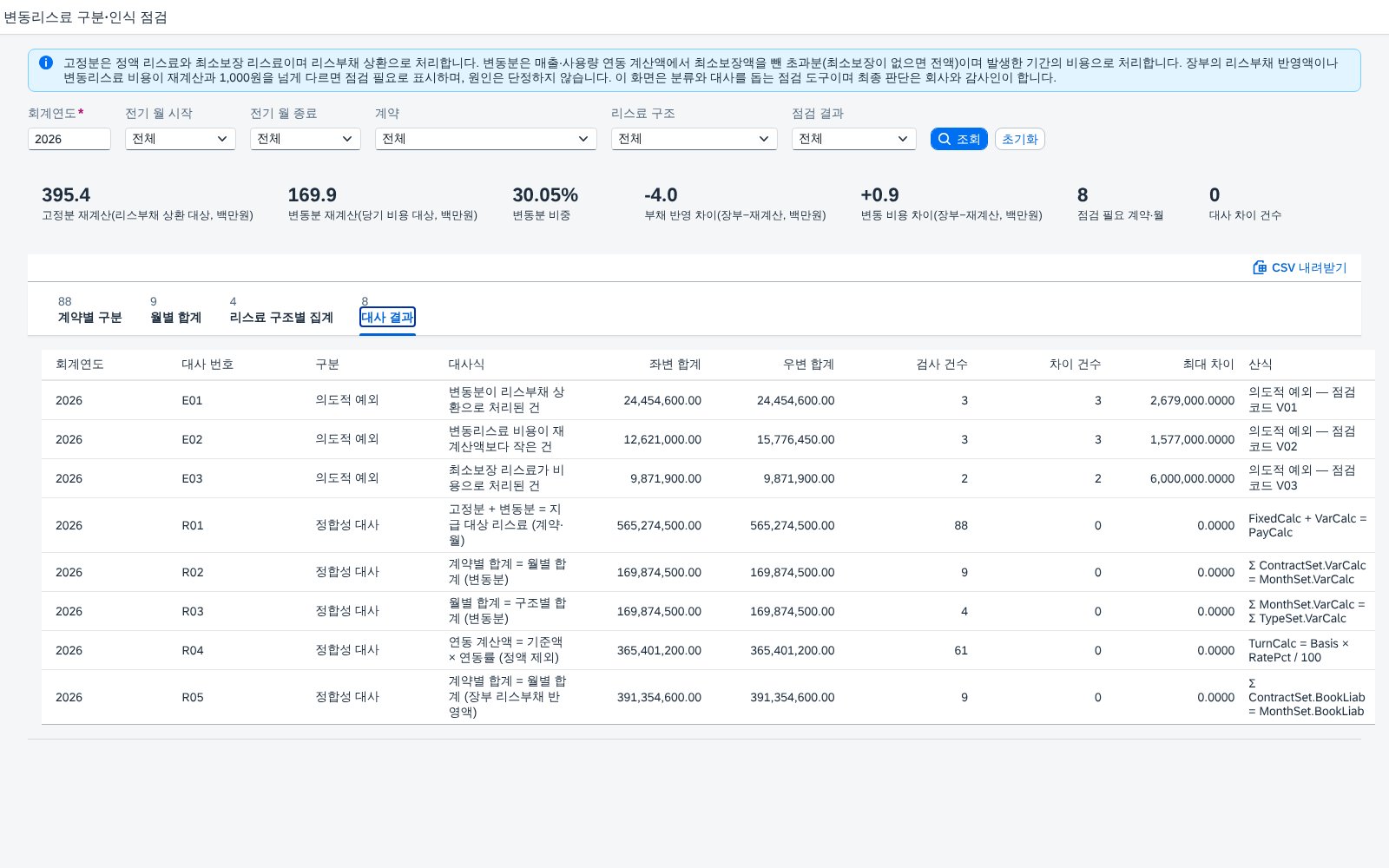Click the CSV 내려받기 link

click(x=1300, y=267)
